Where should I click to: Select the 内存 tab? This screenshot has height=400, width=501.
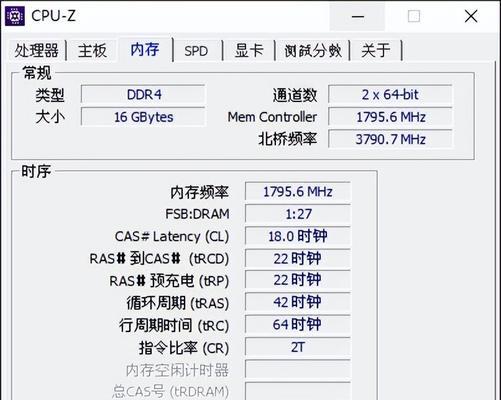click(145, 49)
